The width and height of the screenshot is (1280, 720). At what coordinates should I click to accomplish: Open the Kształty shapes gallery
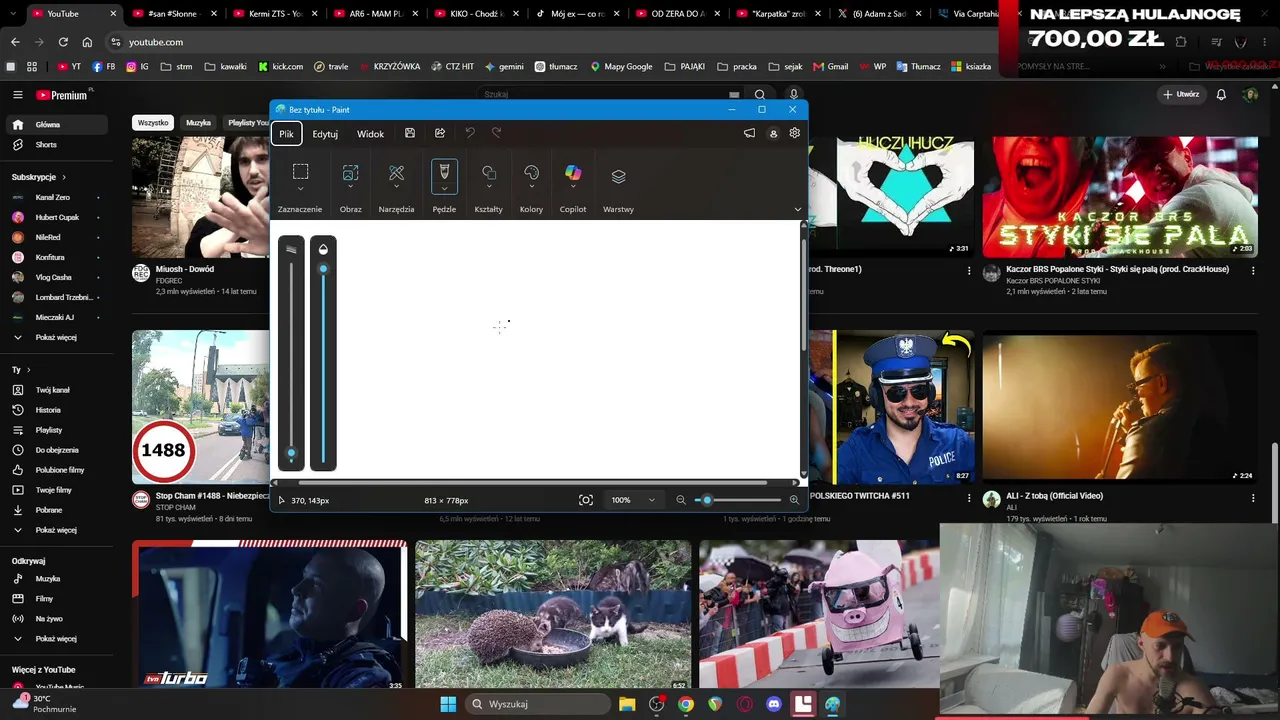[x=489, y=173]
